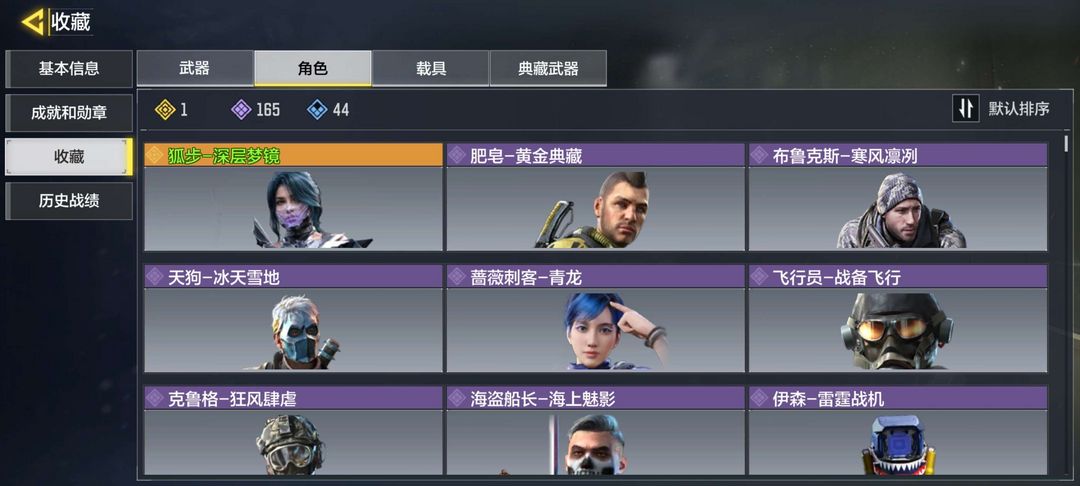Click the orange rarity icon beside 狐步-深层梦镜

click(154, 156)
